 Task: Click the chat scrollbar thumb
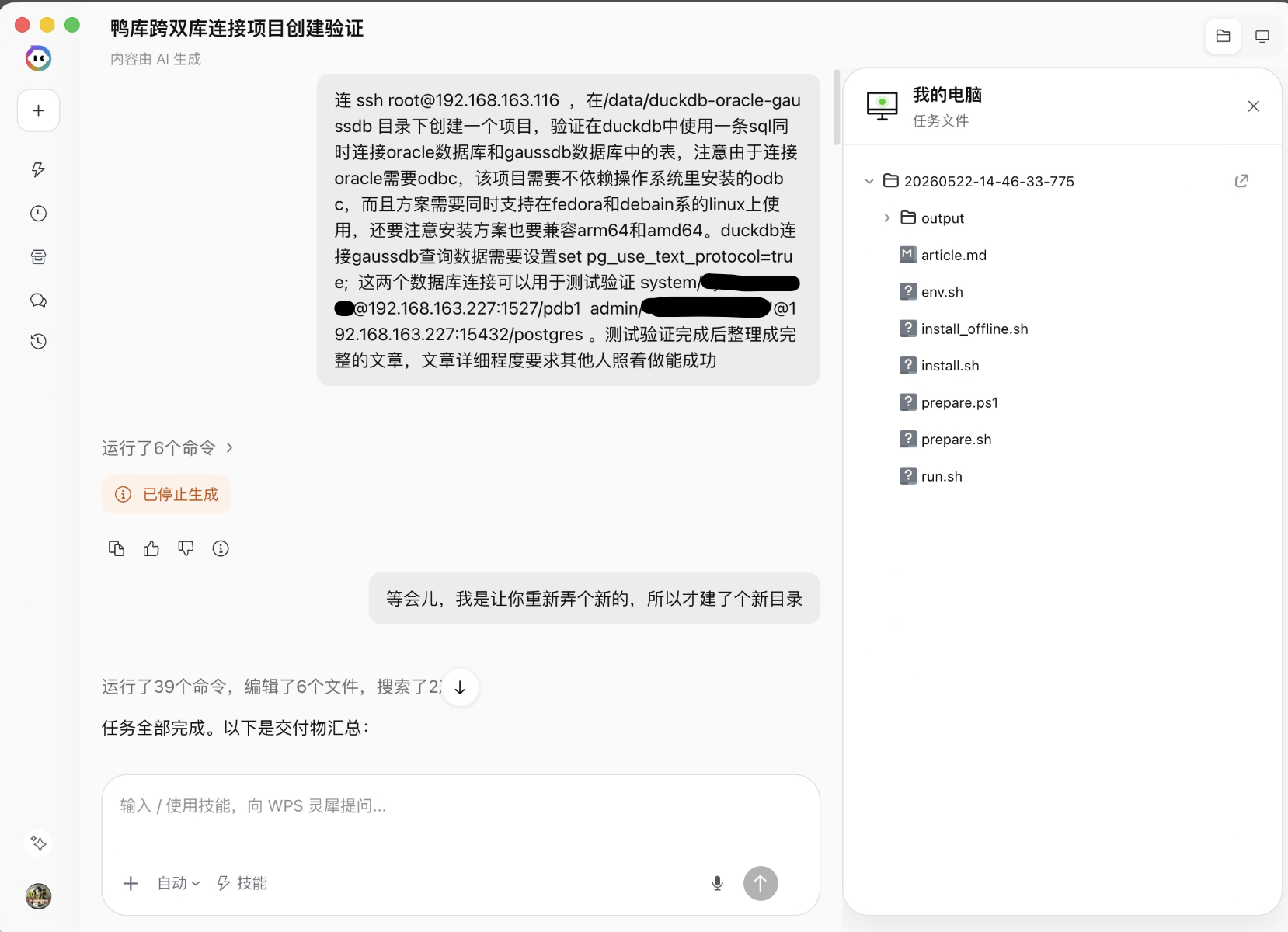click(837, 107)
